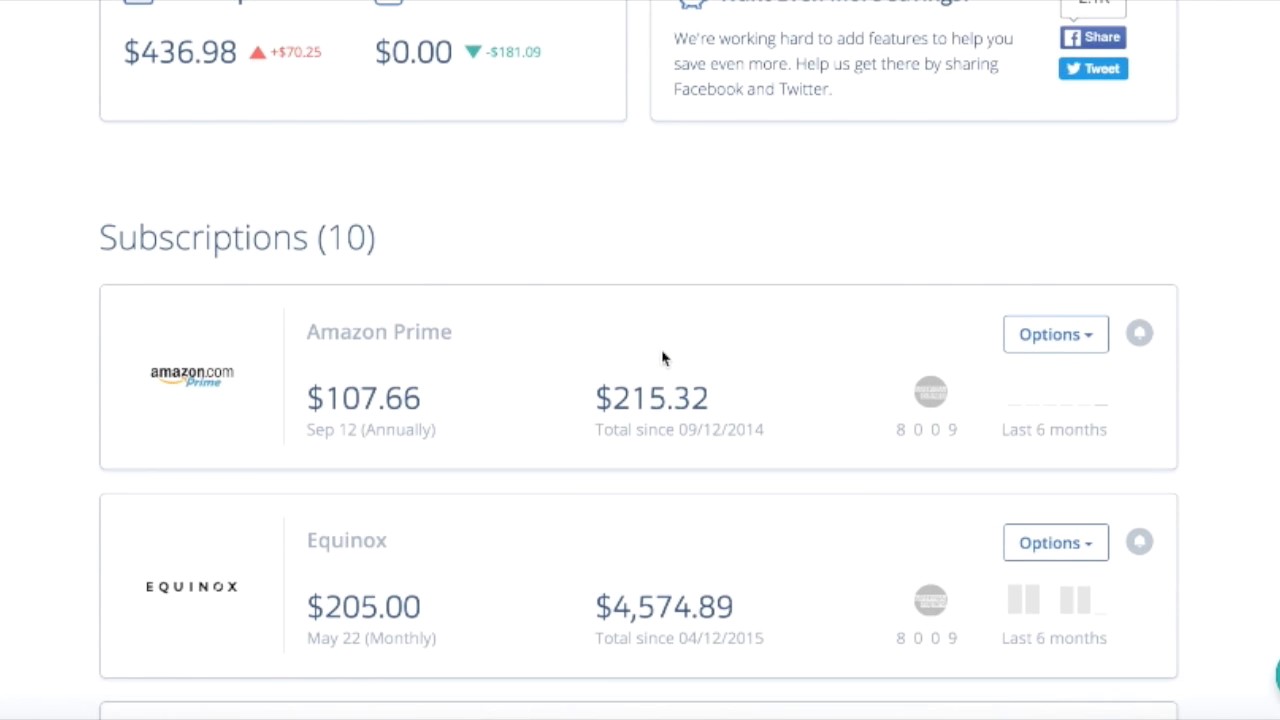Open Options dropdown for Amazon Prime
The width and height of the screenshot is (1280, 720).
[x=1056, y=334]
